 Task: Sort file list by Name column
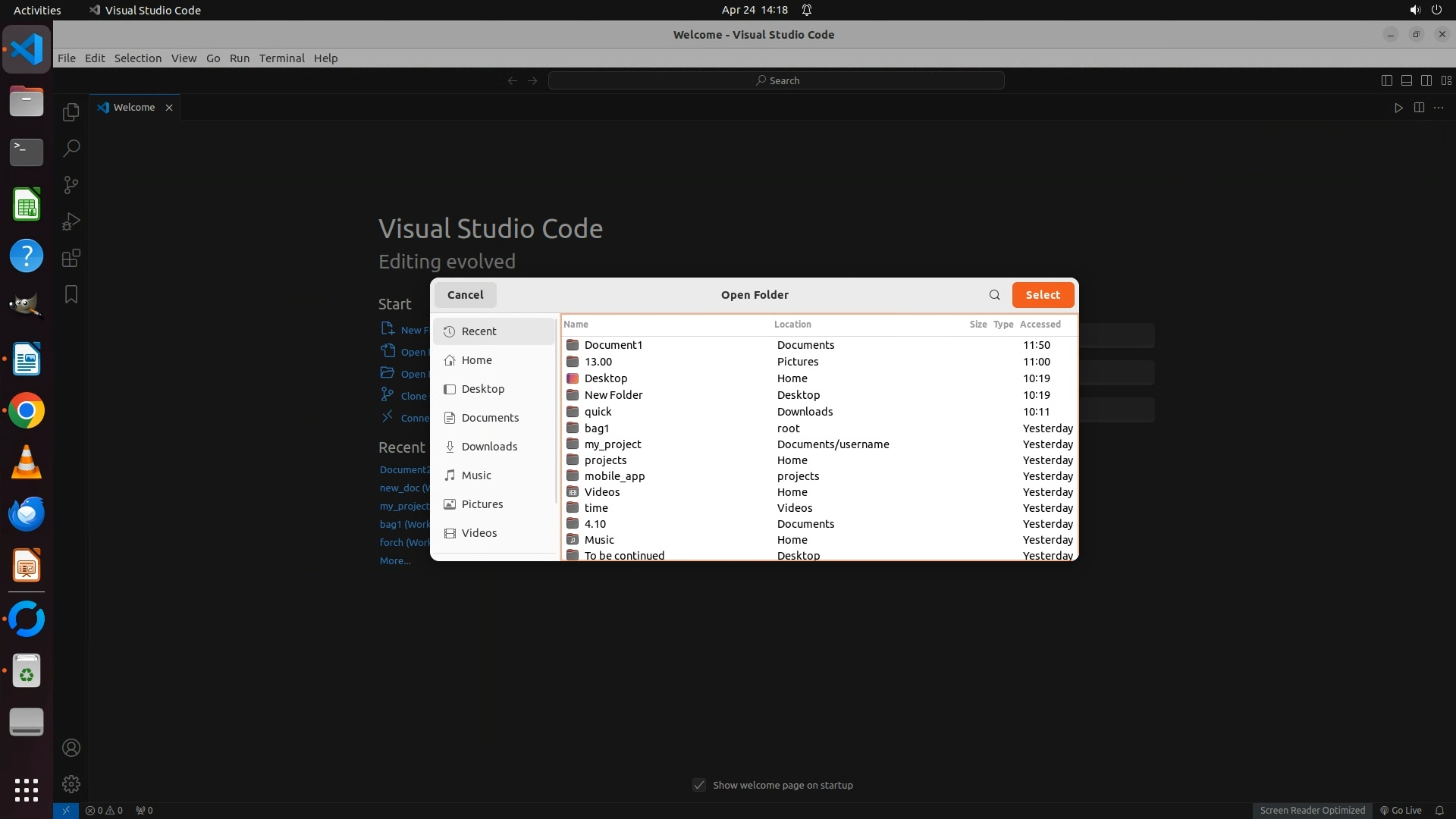[x=576, y=324]
